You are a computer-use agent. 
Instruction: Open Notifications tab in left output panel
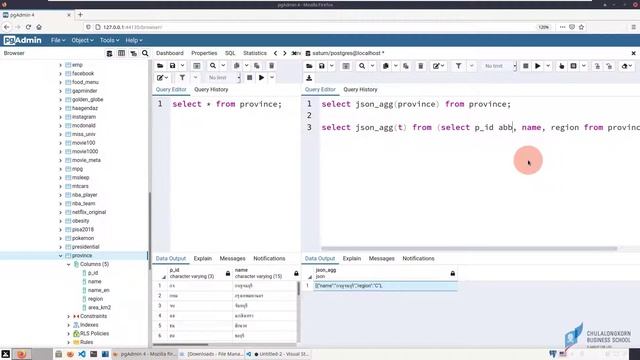click(x=269, y=258)
